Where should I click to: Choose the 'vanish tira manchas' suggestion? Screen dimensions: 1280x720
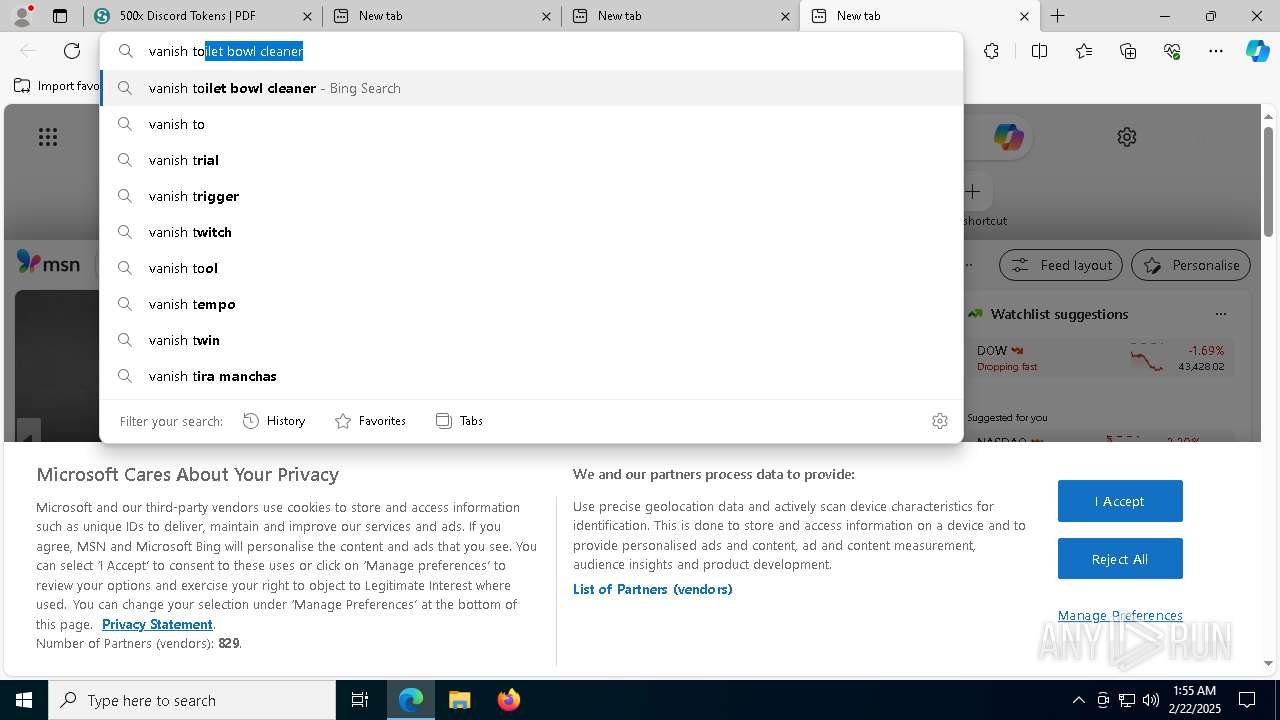531,376
